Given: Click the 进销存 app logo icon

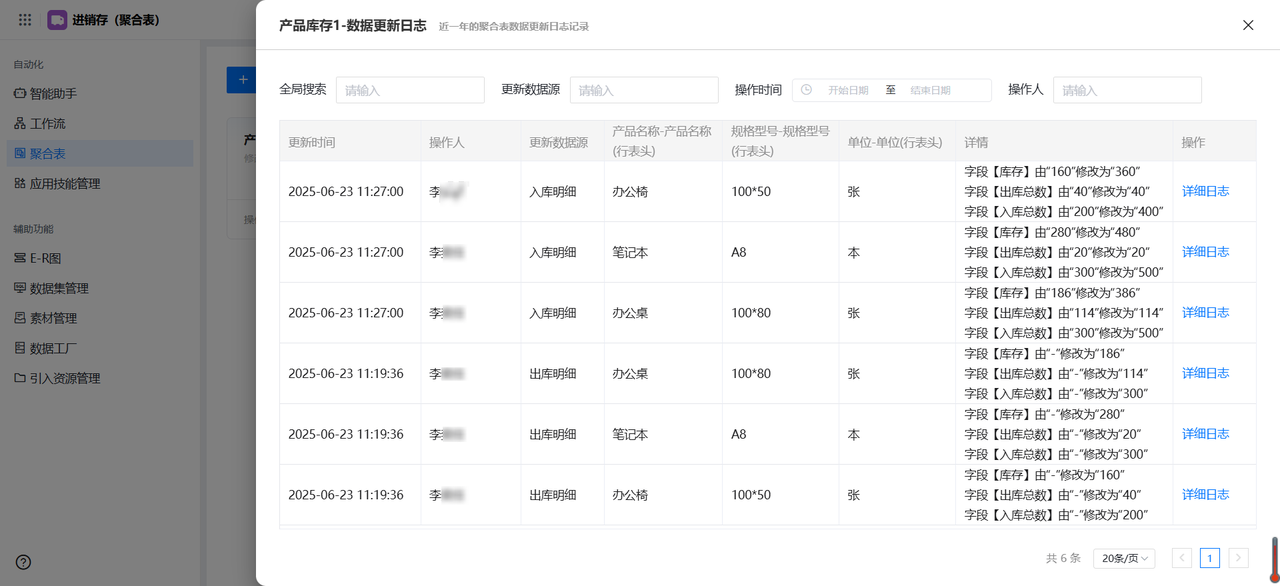Looking at the screenshot, I should tap(57, 20).
